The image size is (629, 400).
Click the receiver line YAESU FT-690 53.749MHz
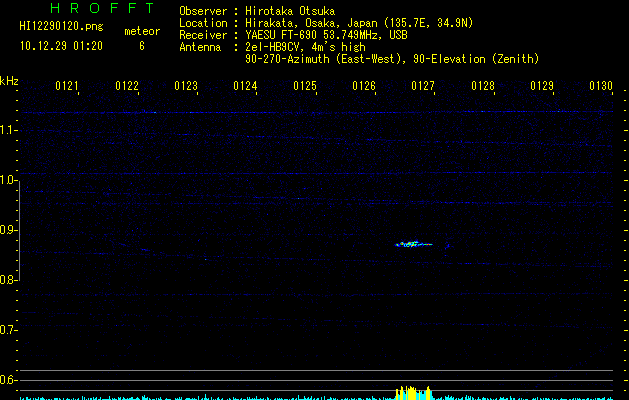click(326, 35)
